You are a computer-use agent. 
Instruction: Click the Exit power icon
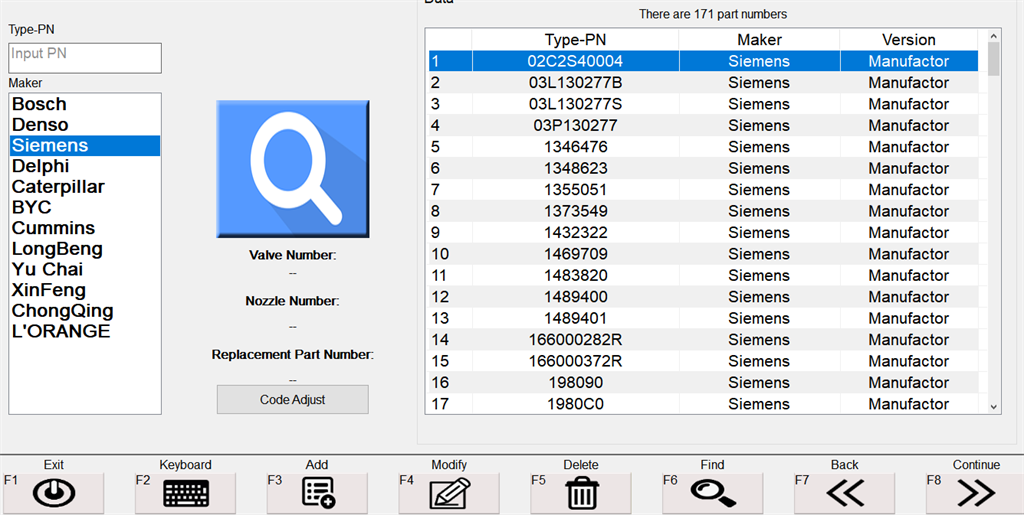53,493
